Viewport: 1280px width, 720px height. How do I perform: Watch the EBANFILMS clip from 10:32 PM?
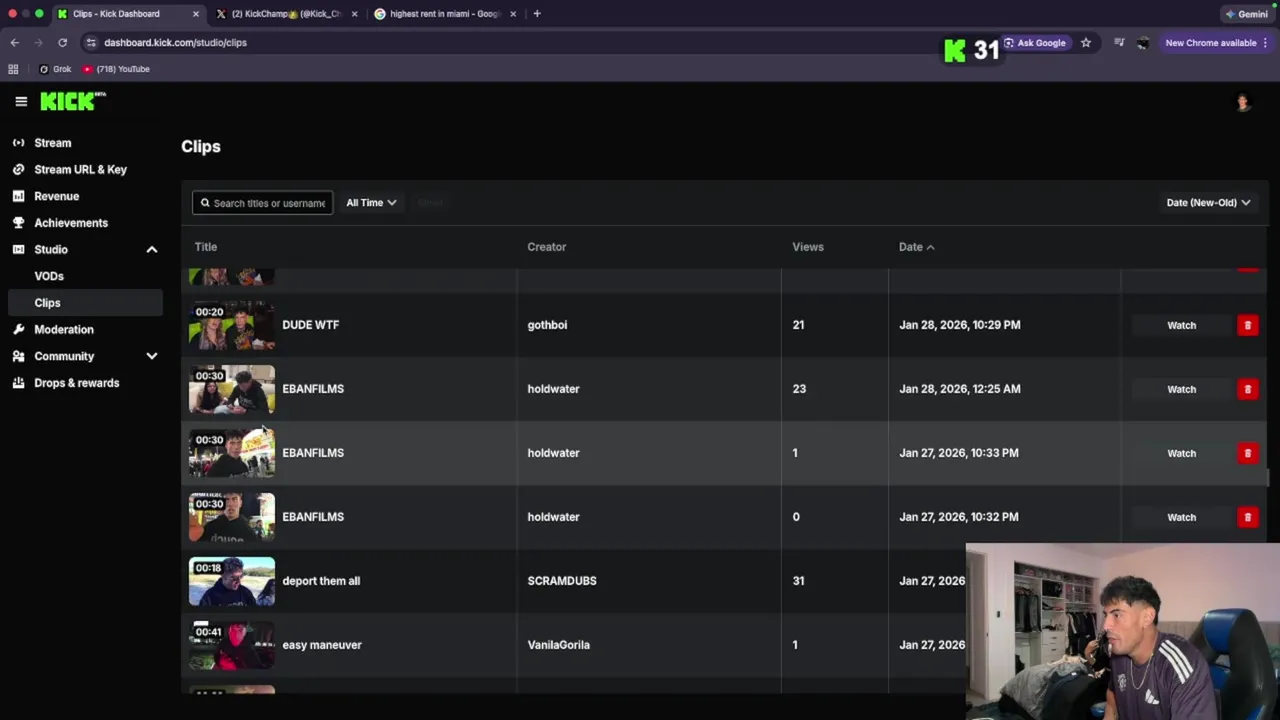click(x=1181, y=517)
